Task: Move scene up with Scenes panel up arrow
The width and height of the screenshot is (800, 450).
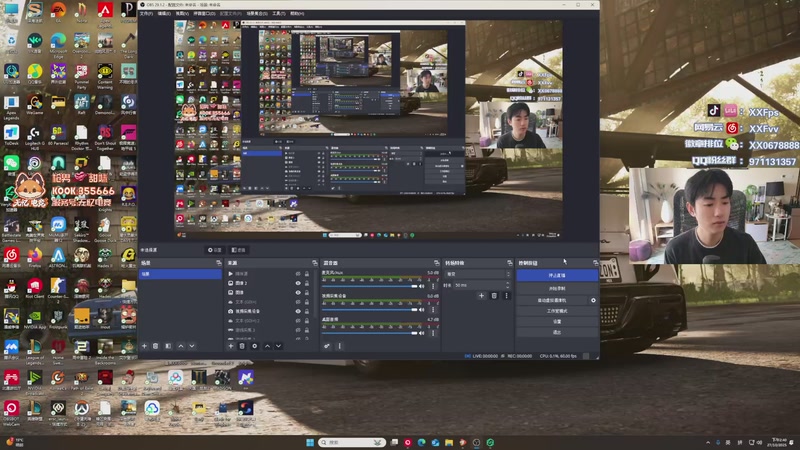Action: click(181, 346)
